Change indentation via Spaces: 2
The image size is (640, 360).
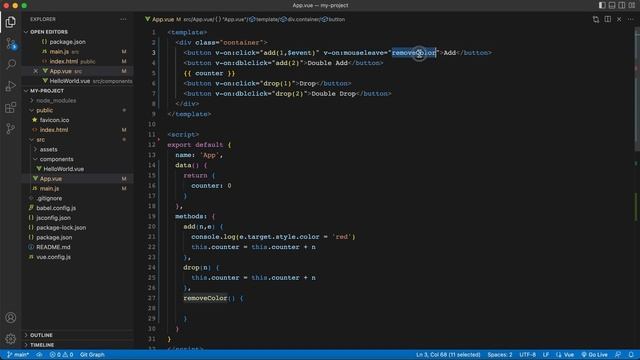click(500, 355)
